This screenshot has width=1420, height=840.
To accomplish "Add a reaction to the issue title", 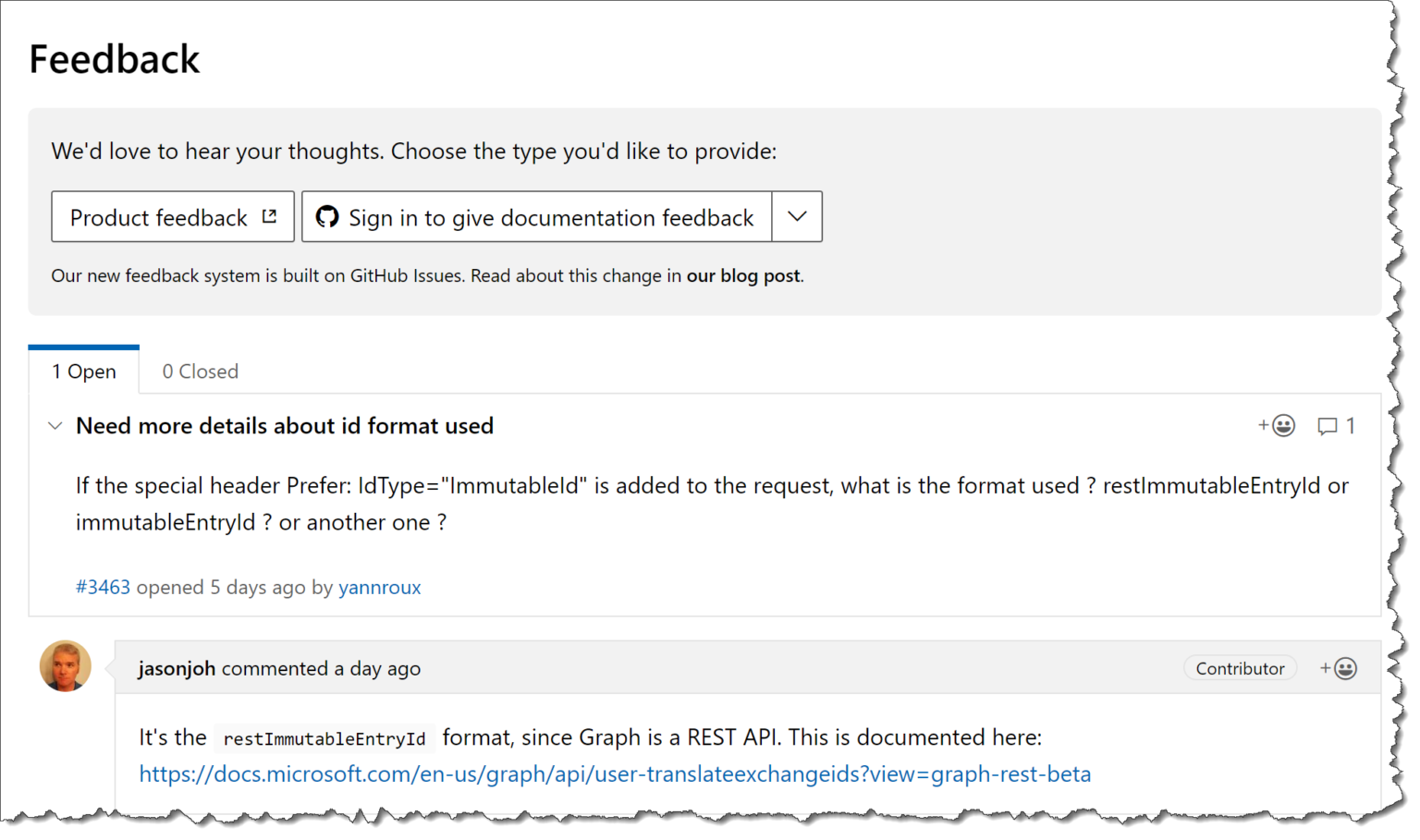I will coord(1276,425).
